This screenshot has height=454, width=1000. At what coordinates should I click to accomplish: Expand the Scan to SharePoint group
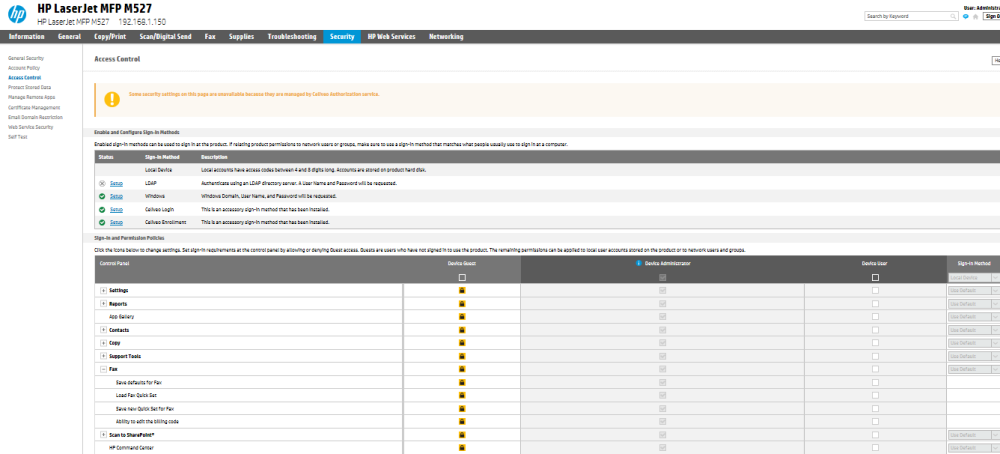(103, 435)
